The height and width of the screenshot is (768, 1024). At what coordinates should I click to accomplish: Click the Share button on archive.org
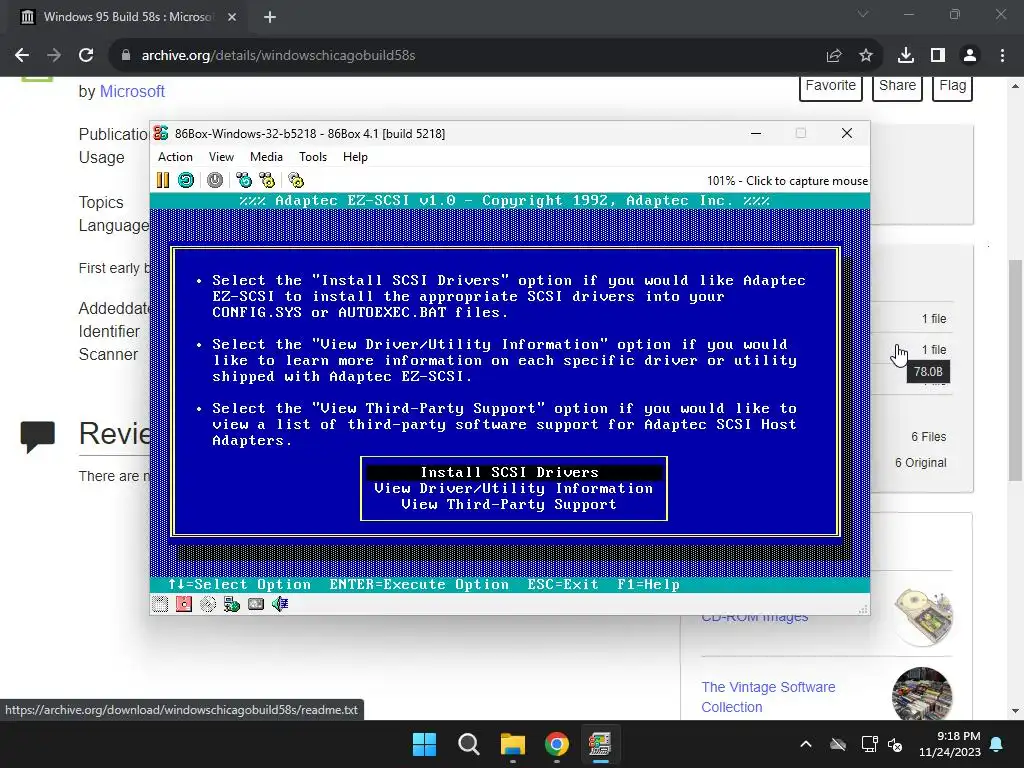(897, 87)
